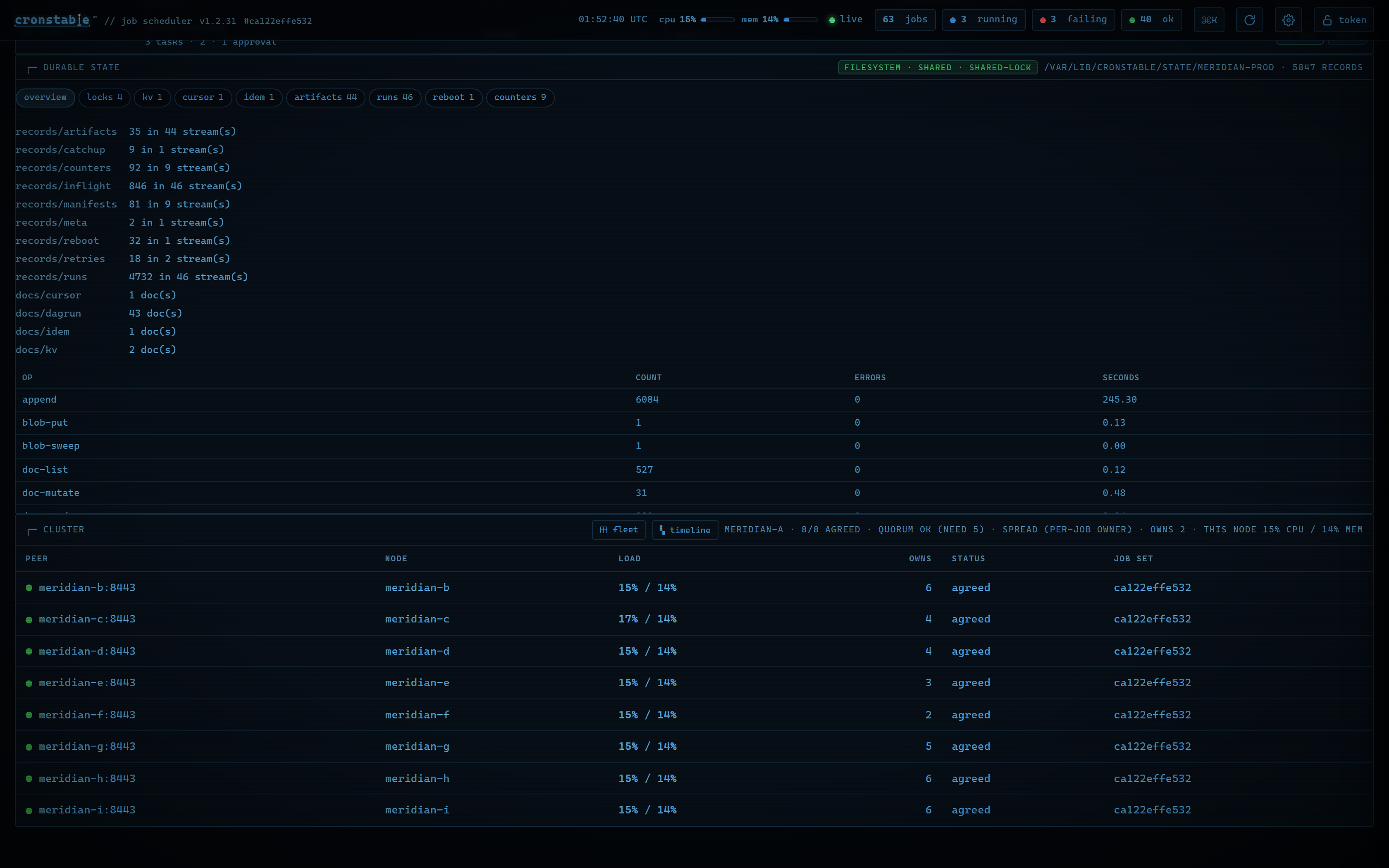Screen dimensions: 1389x868
Task: Click the live status indicator
Action: coord(845,19)
